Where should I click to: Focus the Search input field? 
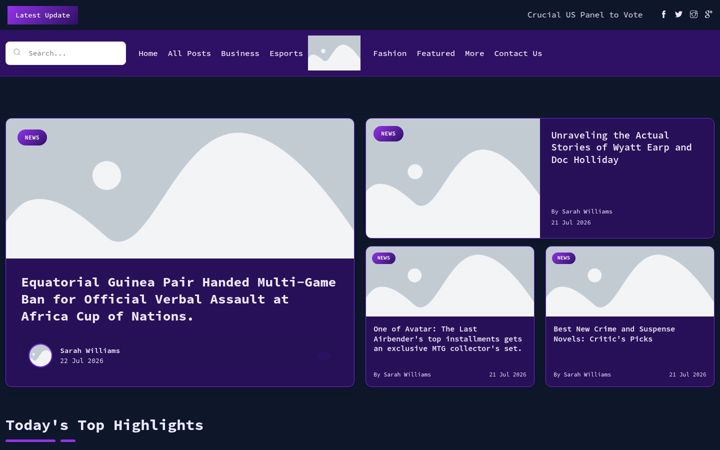(x=66, y=53)
